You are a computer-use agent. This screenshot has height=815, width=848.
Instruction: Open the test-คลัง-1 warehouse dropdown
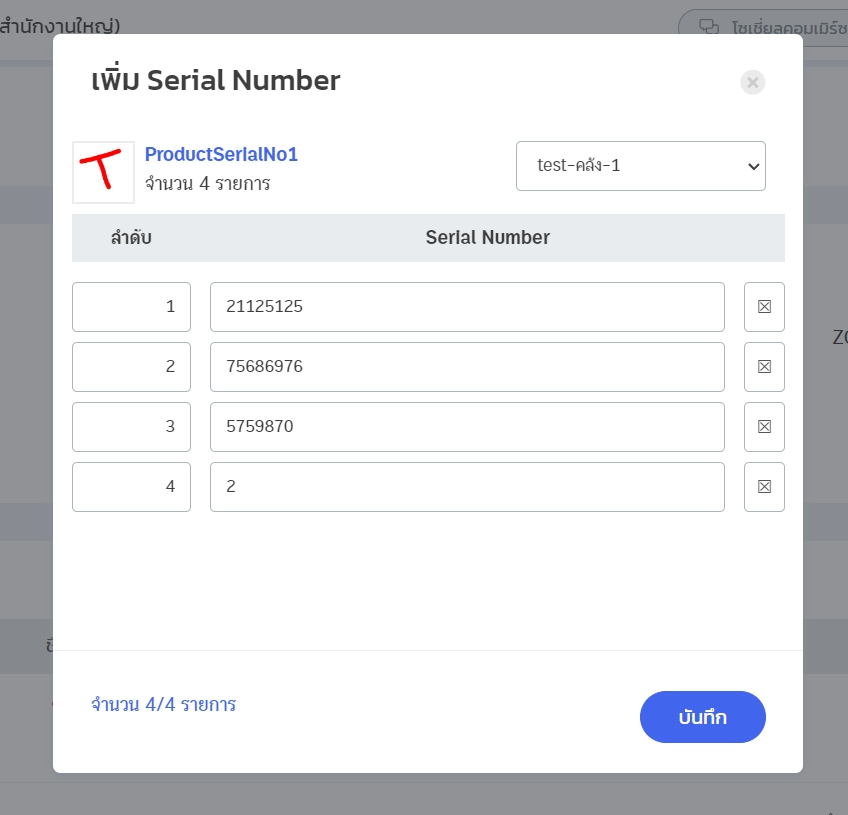[640, 166]
